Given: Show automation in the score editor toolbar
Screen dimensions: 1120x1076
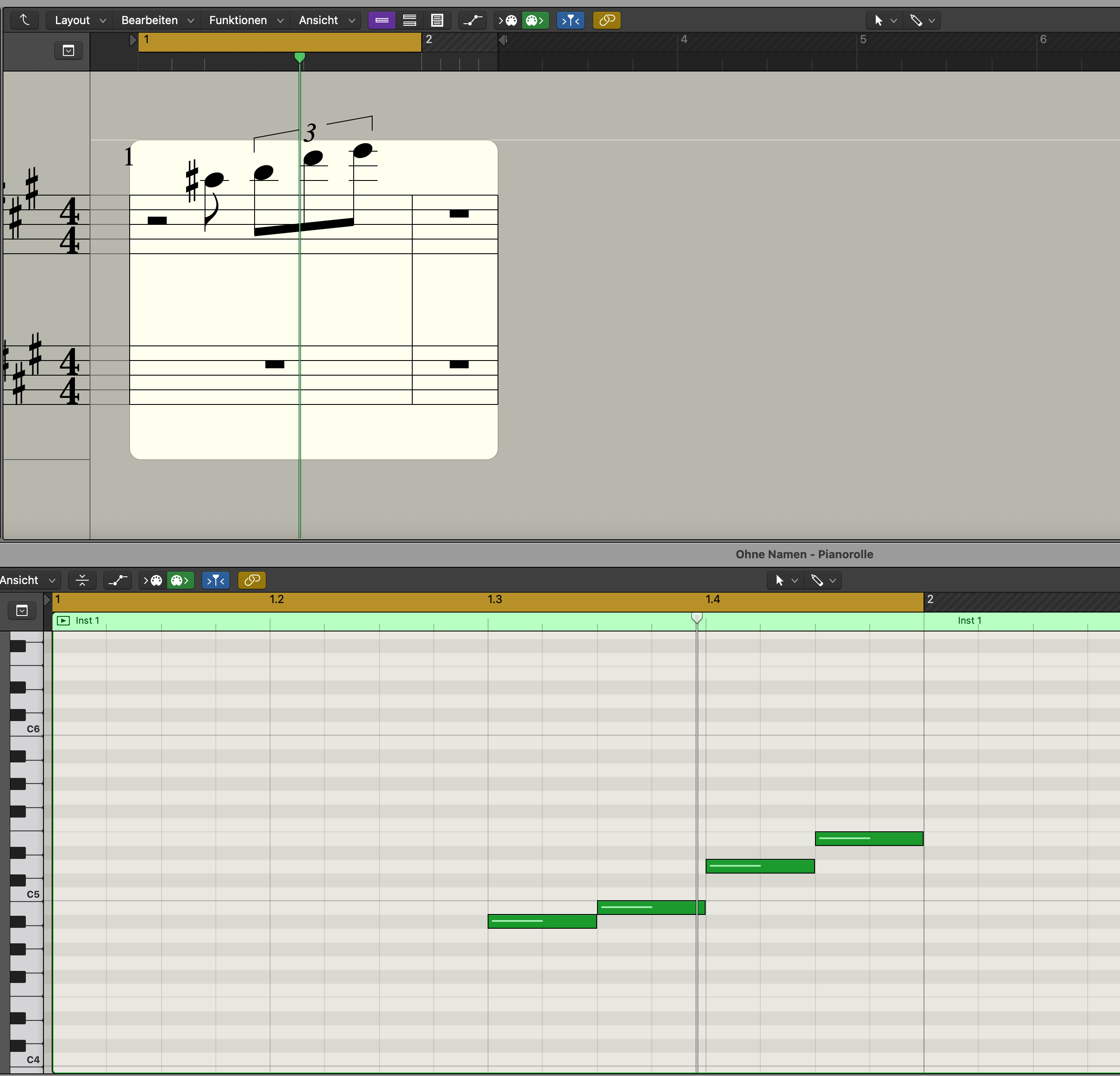Looking at the screenshot, I should coord(473,21).
